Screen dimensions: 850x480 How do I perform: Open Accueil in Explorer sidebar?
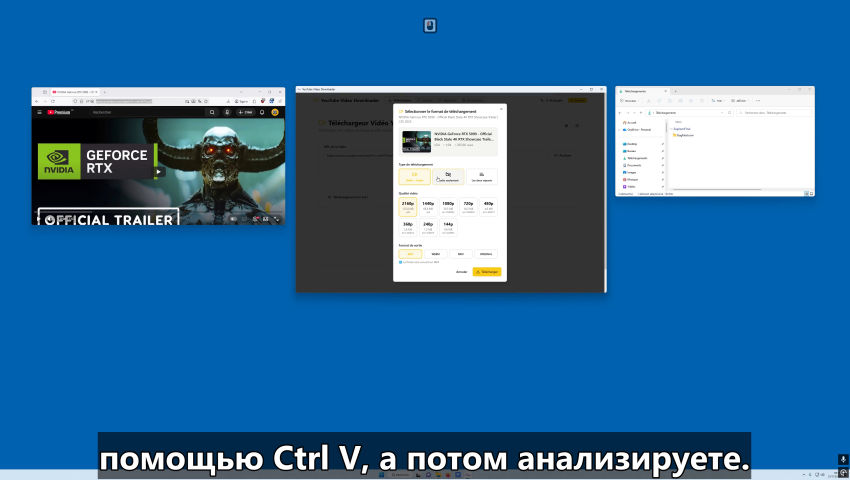(629, 123)
